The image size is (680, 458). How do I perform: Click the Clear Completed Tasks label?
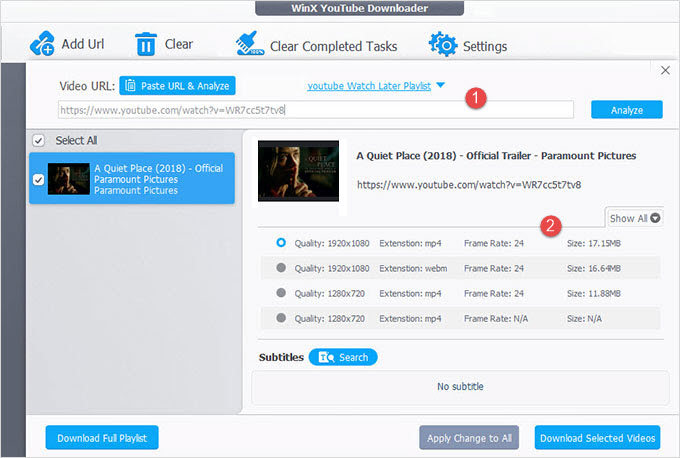coord(333,46)
